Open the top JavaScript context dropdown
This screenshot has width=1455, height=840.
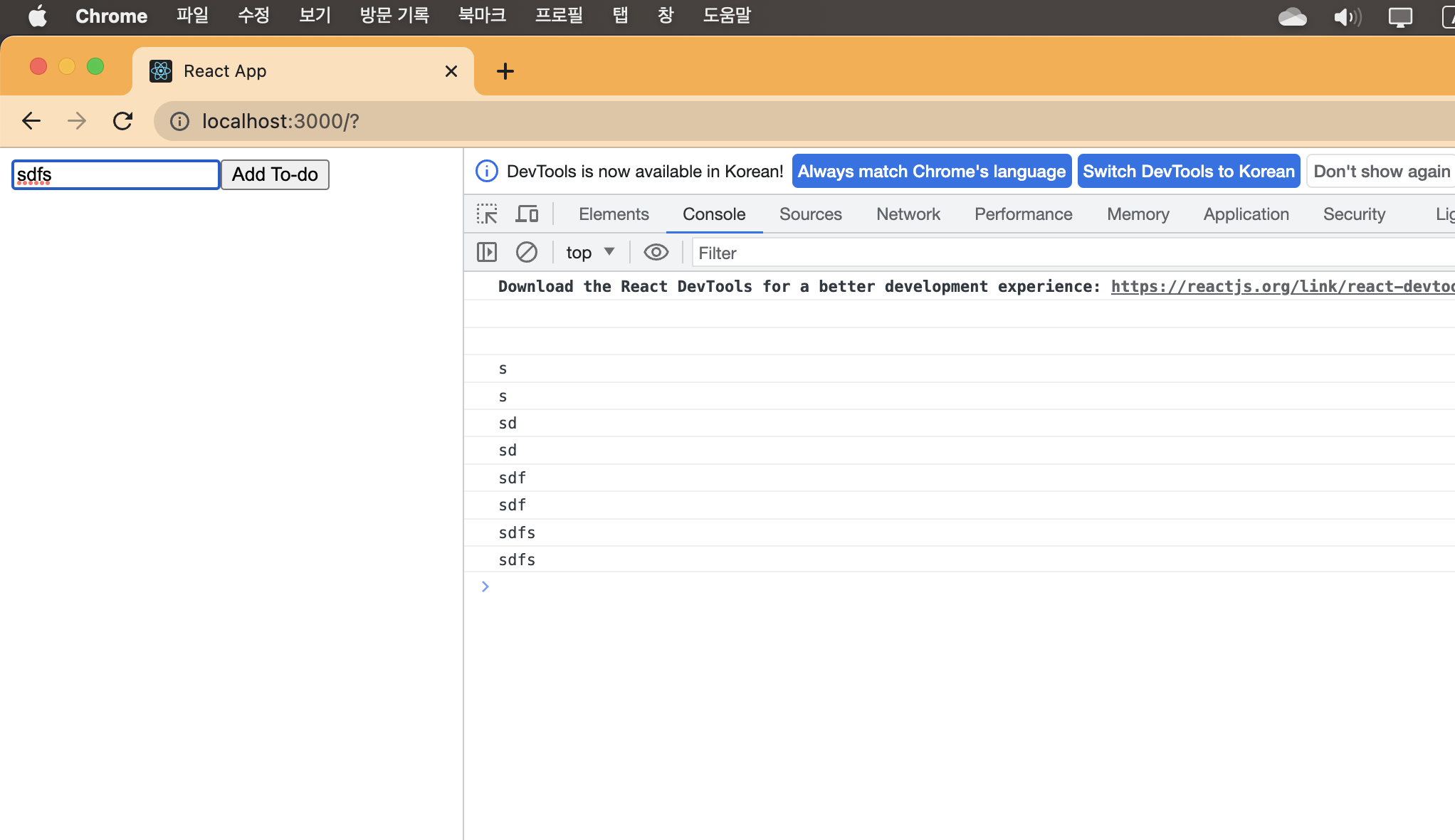coord(589,252)
